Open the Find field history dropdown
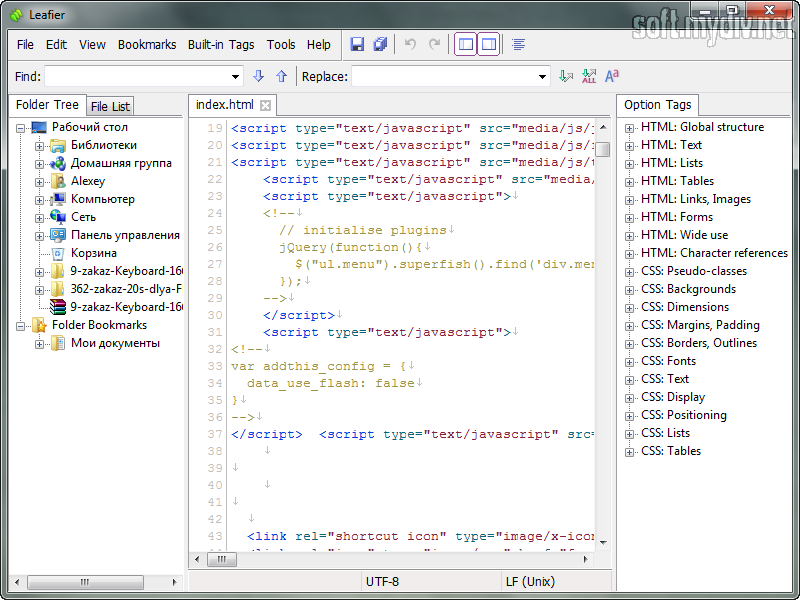 tap(236, 76)
